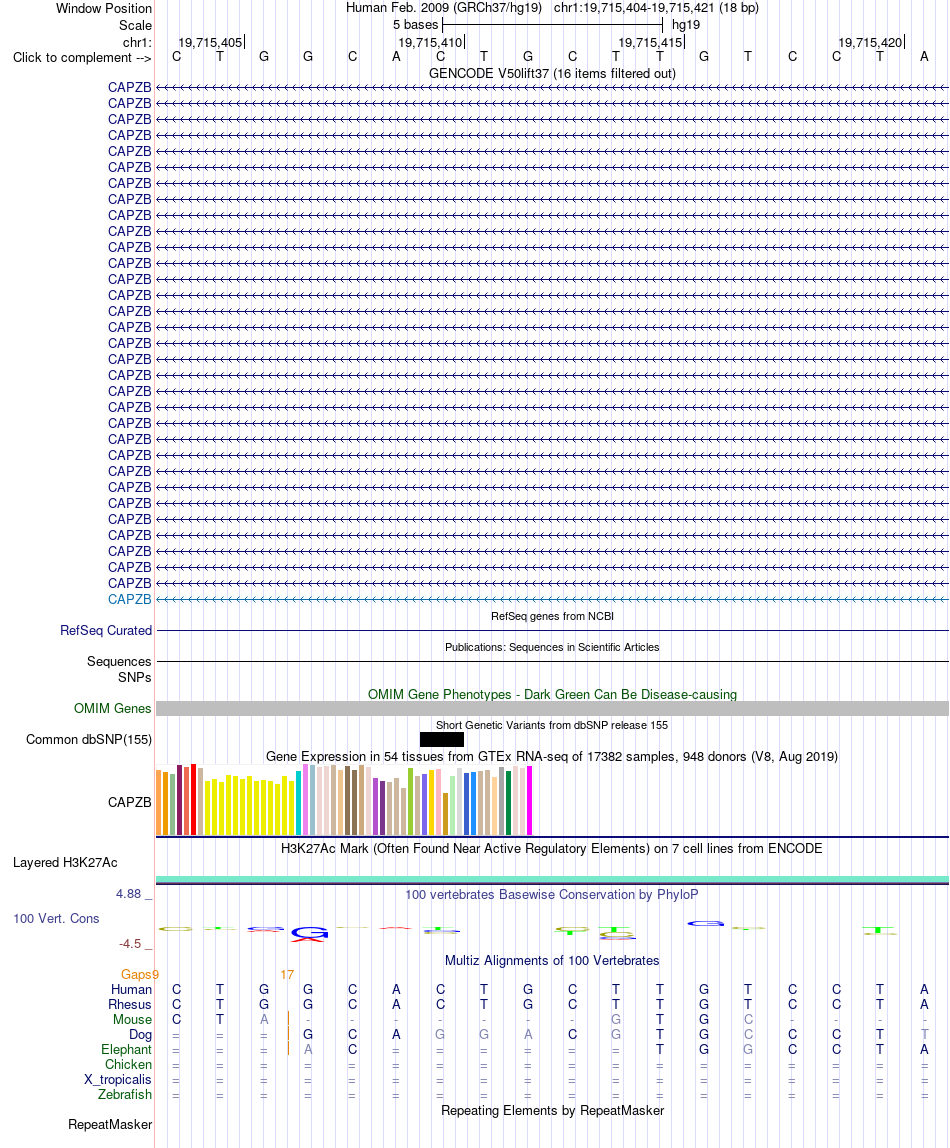
Task: Select the X_tropicalis alignment row label
Action: 118,1080
